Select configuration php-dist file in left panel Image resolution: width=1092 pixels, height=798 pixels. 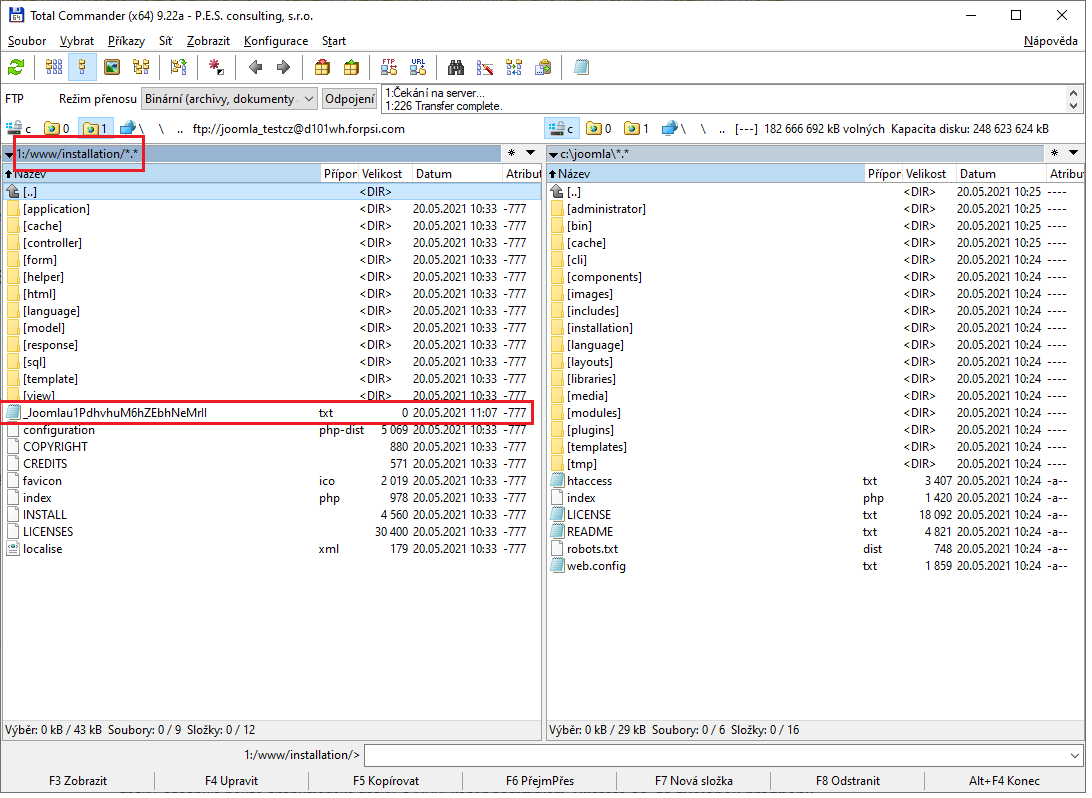[x=272, y=430]
